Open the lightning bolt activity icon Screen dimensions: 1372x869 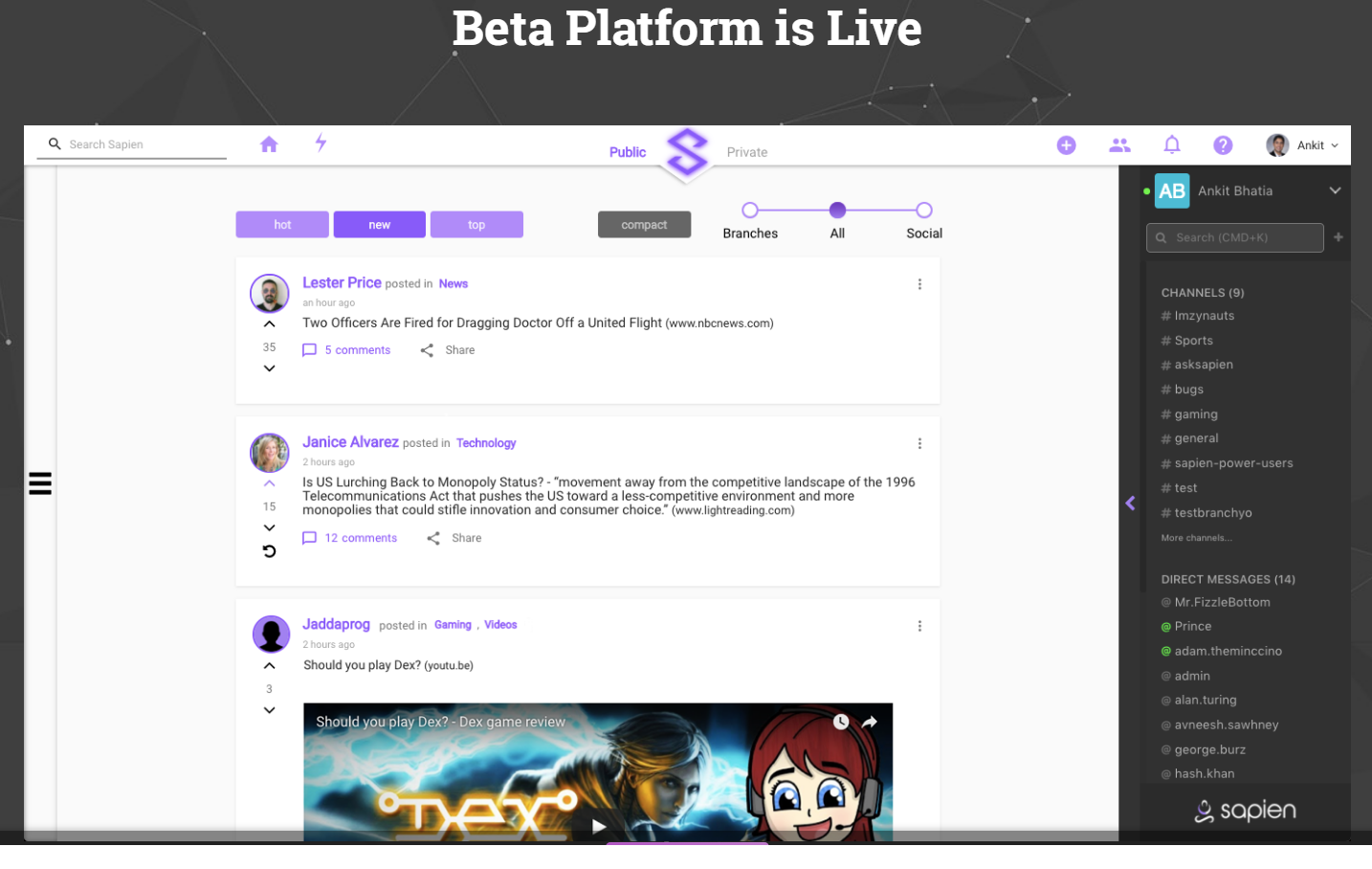[x=321, y=143]
